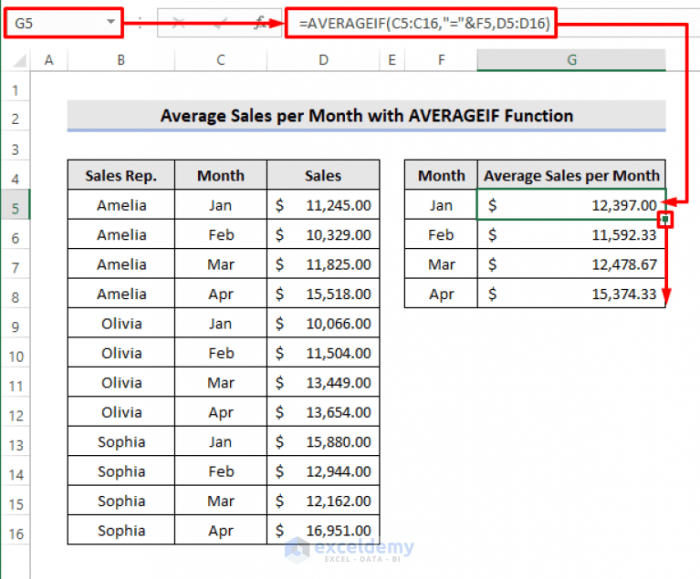Open the Insert Function fx icon
This screenshot has height=579, width=700.
(x=260, y=22)
